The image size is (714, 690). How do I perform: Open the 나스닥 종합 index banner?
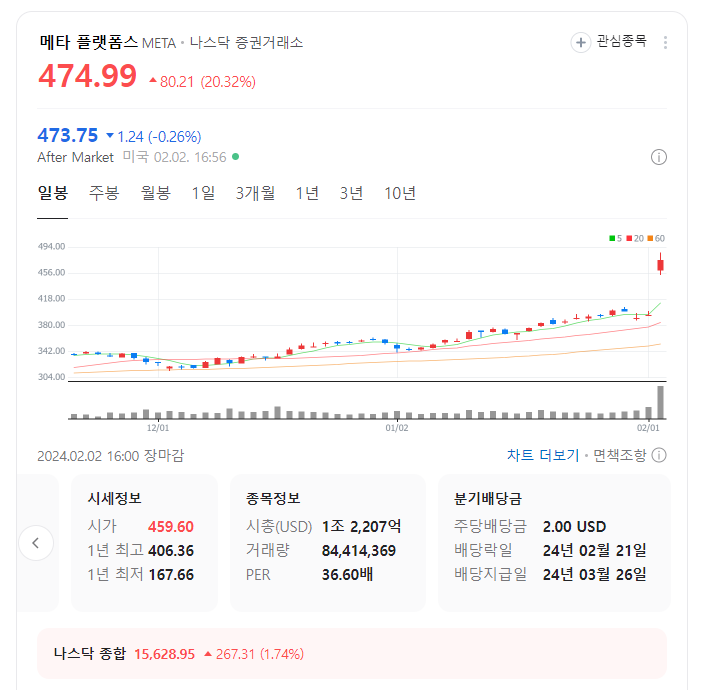click(352, 654)
